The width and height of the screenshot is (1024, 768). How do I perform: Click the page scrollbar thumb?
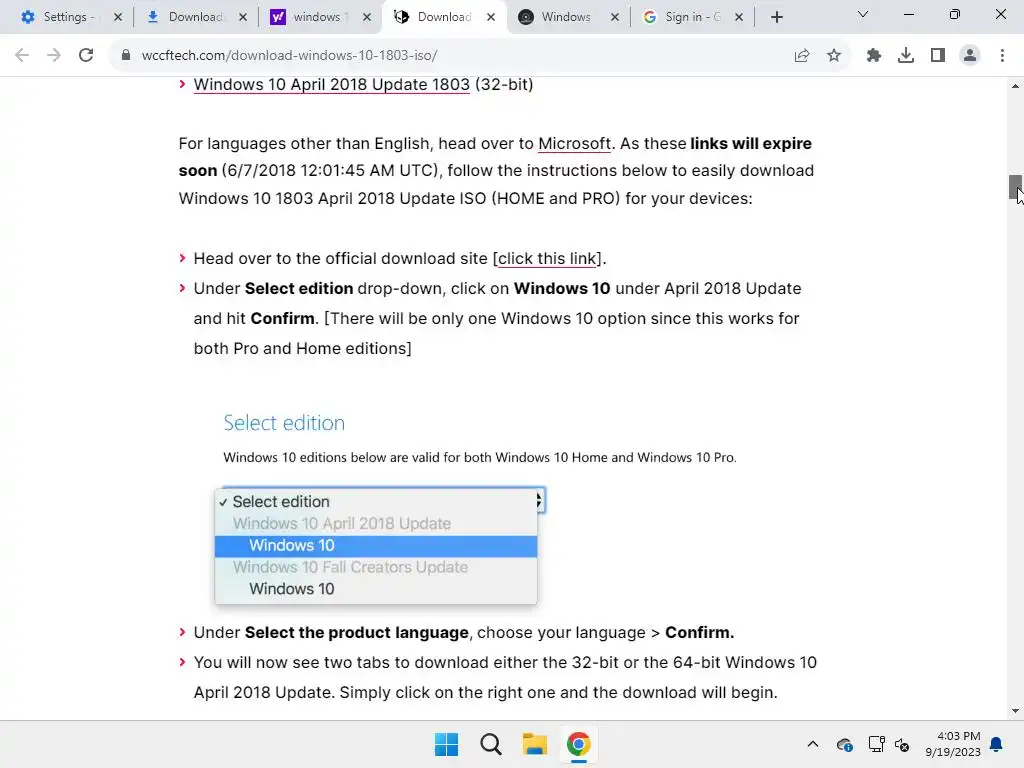pos(1015,187)
